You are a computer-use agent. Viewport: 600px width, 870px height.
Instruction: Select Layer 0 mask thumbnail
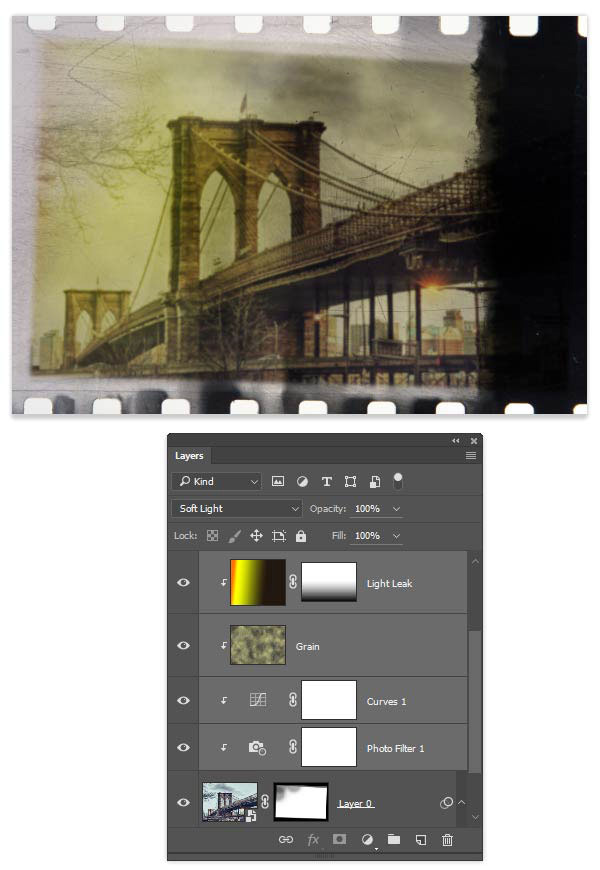coord(301,802)
